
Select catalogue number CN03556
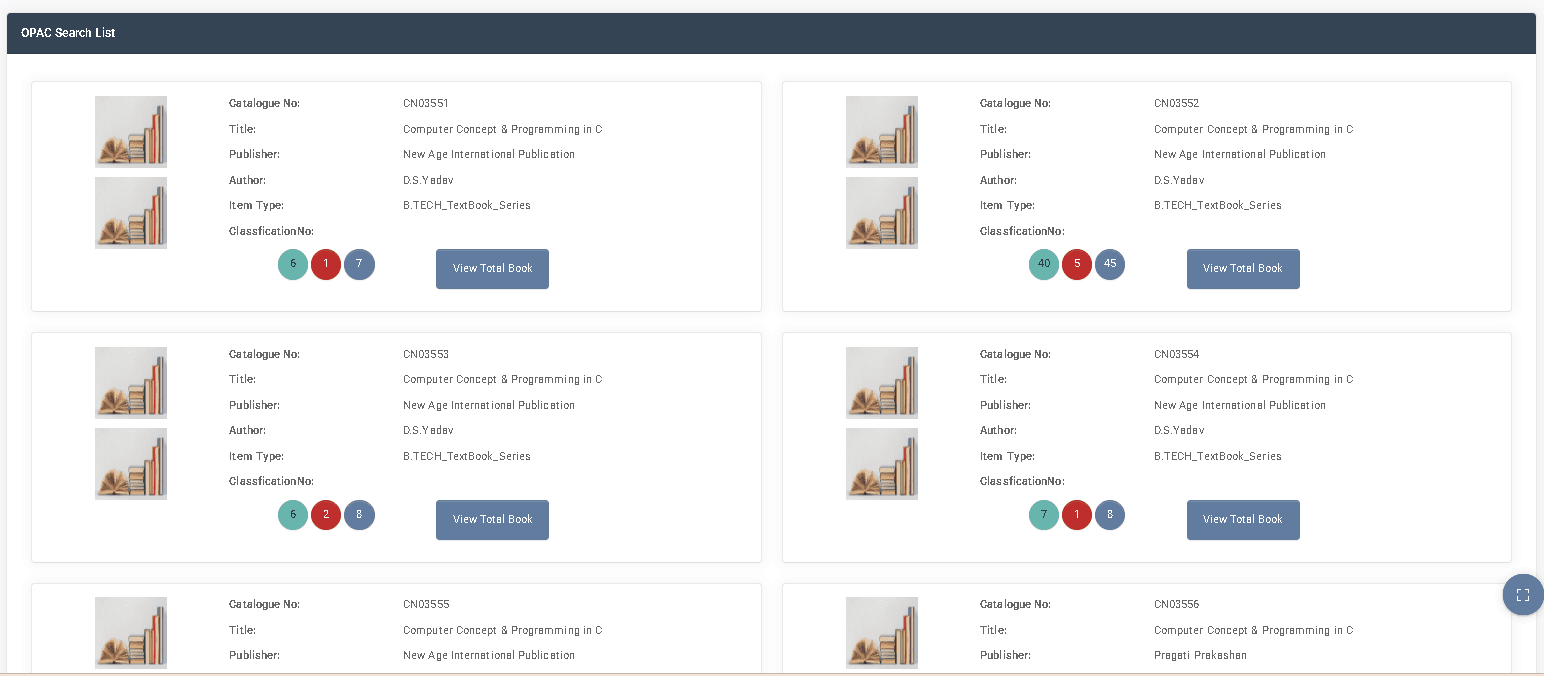tap(1177, 604)
